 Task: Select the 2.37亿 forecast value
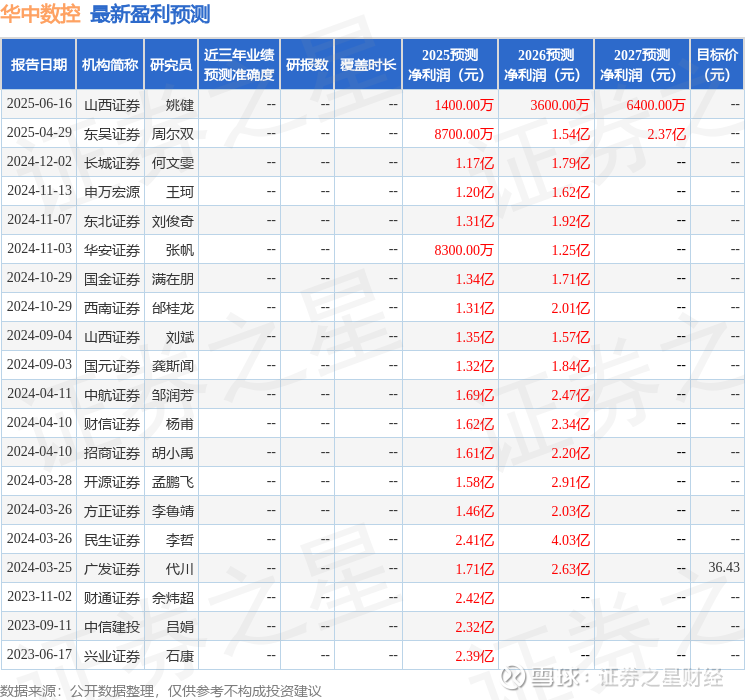click(x=666, y=134)
